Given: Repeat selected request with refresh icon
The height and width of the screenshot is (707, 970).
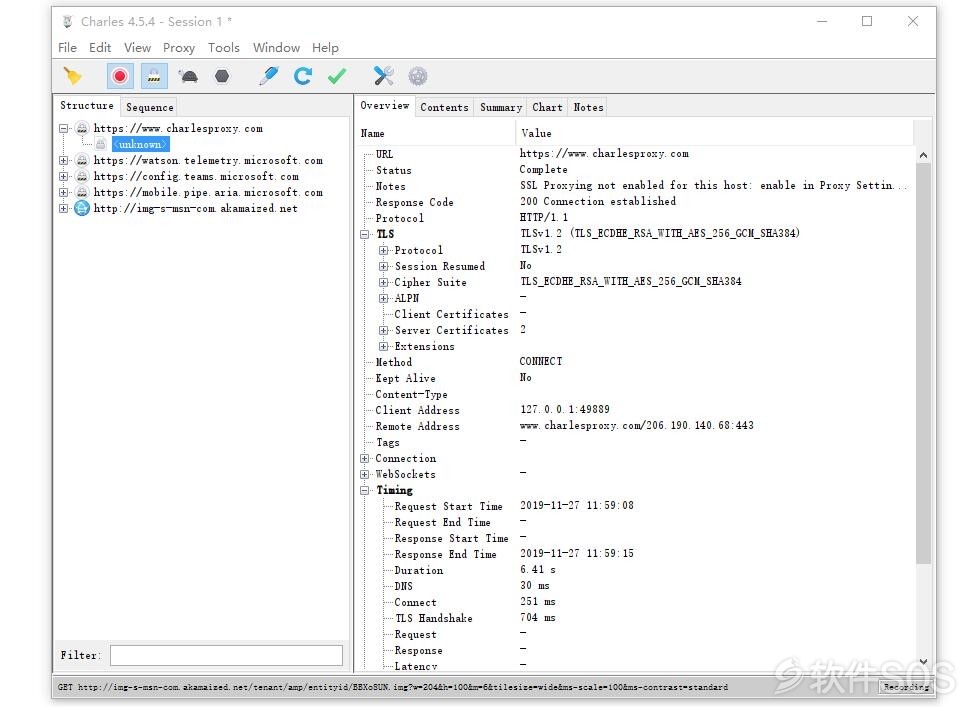Looking at the screenshot, I should (x=303, y=76).
